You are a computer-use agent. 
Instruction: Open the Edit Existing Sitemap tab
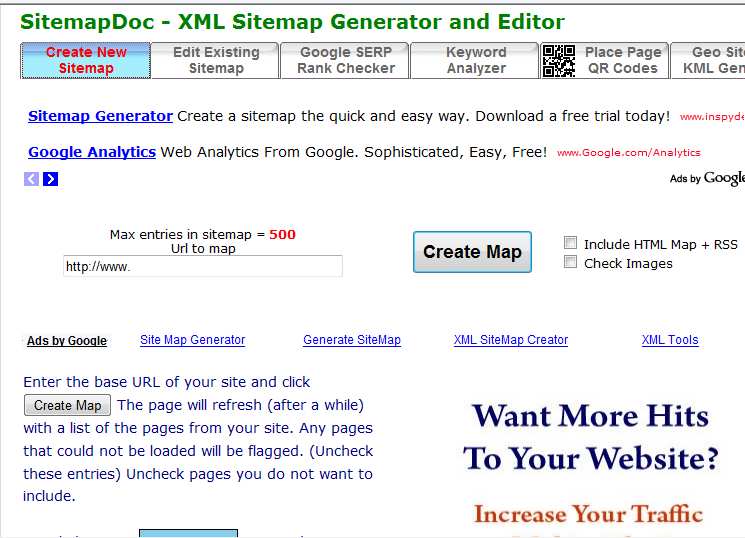pyautogui.click(x=216, y=61)
